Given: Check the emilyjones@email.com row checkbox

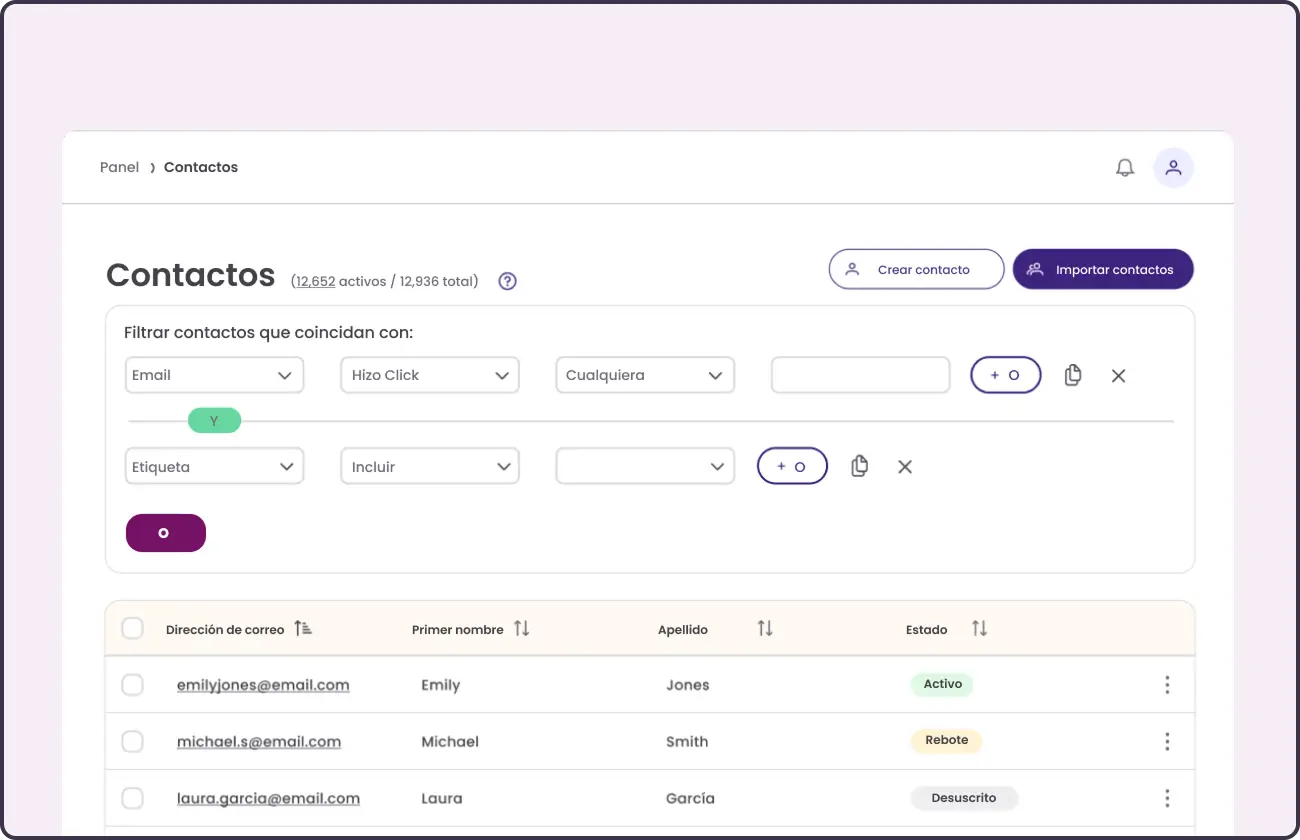Looking at the screenshot, I should (x=132, y=685).
